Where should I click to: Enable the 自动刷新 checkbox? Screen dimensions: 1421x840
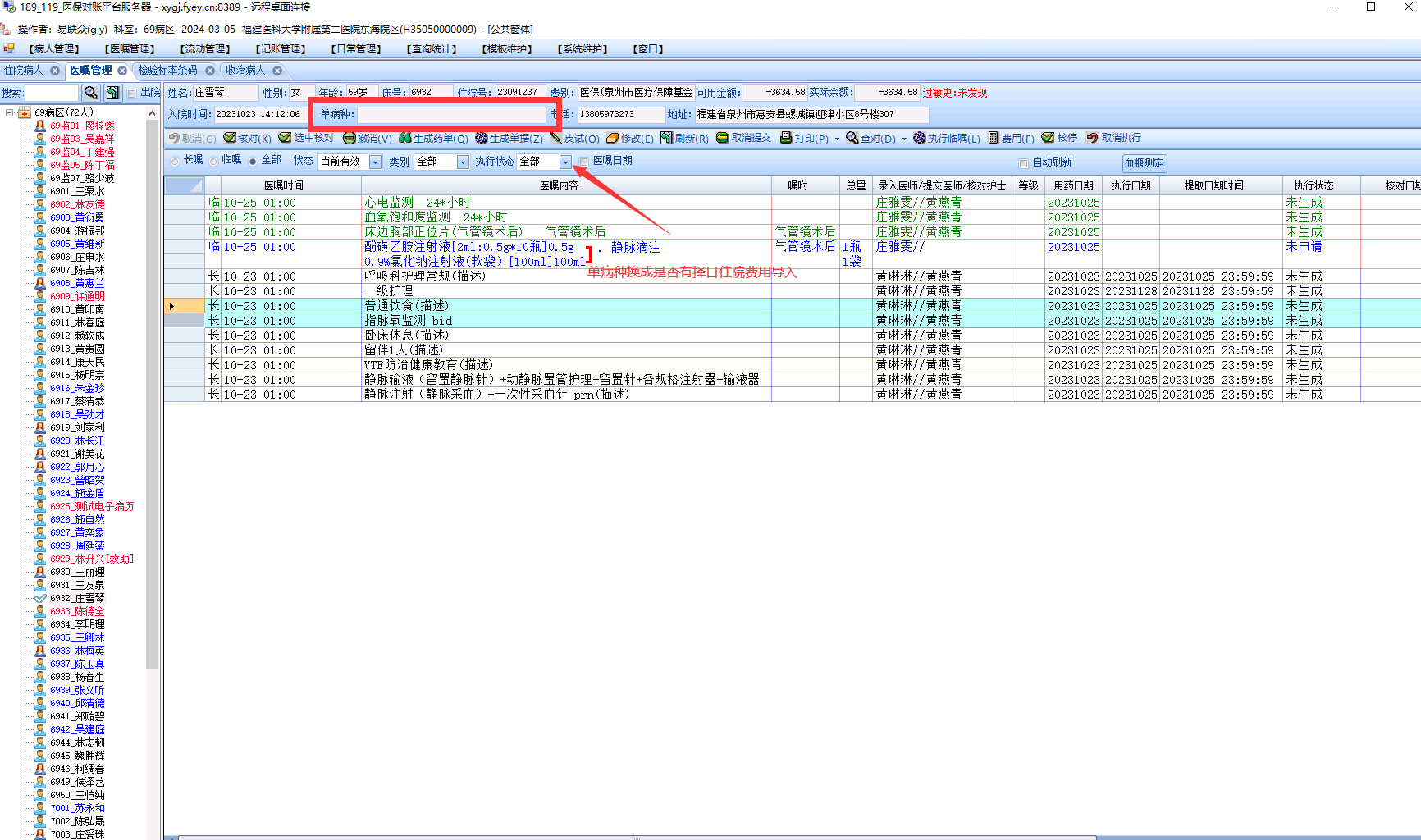[1023, 162]
